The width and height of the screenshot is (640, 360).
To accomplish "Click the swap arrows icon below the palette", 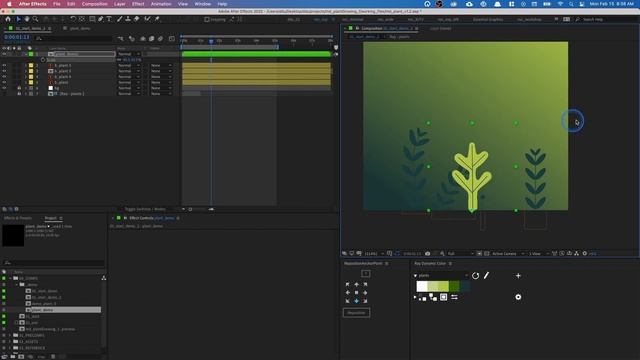I will (x=454, y=297).
